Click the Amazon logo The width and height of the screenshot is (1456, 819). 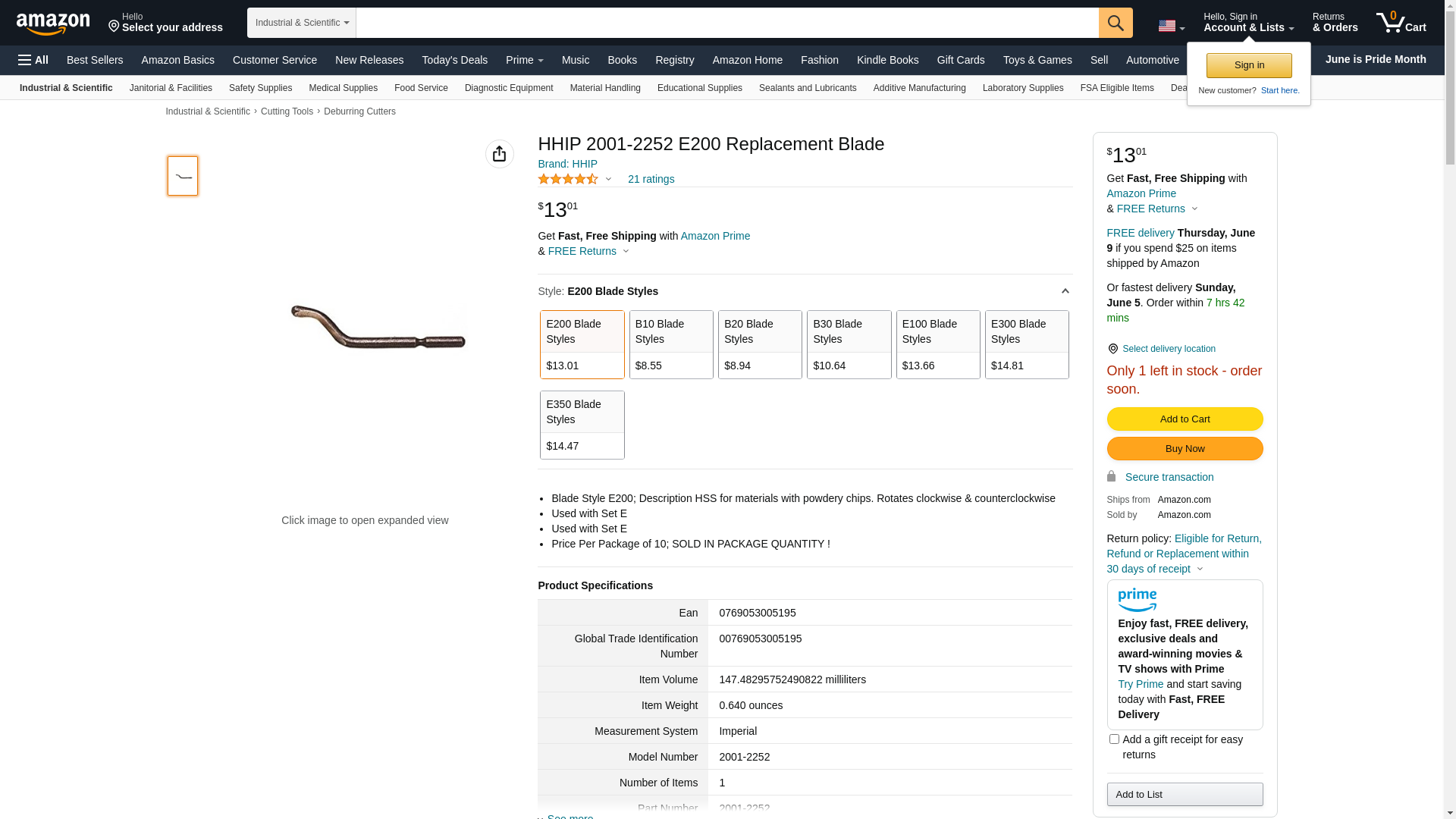tap(53, 24)
